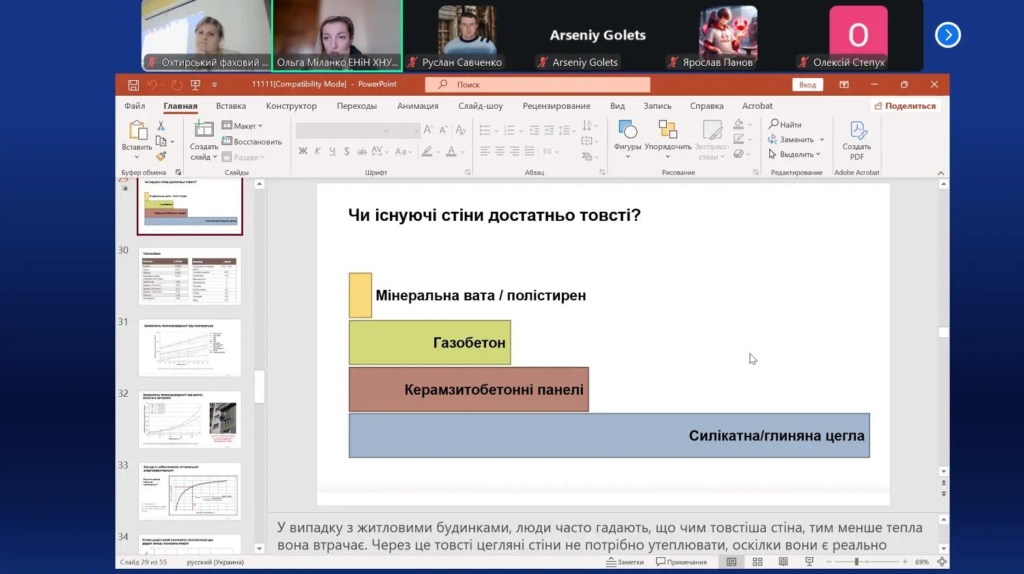Screen dimensions: 1024x574
Task: Switch to the Slide Show (Слайд-шоу) tab
Action: [480, 106]
